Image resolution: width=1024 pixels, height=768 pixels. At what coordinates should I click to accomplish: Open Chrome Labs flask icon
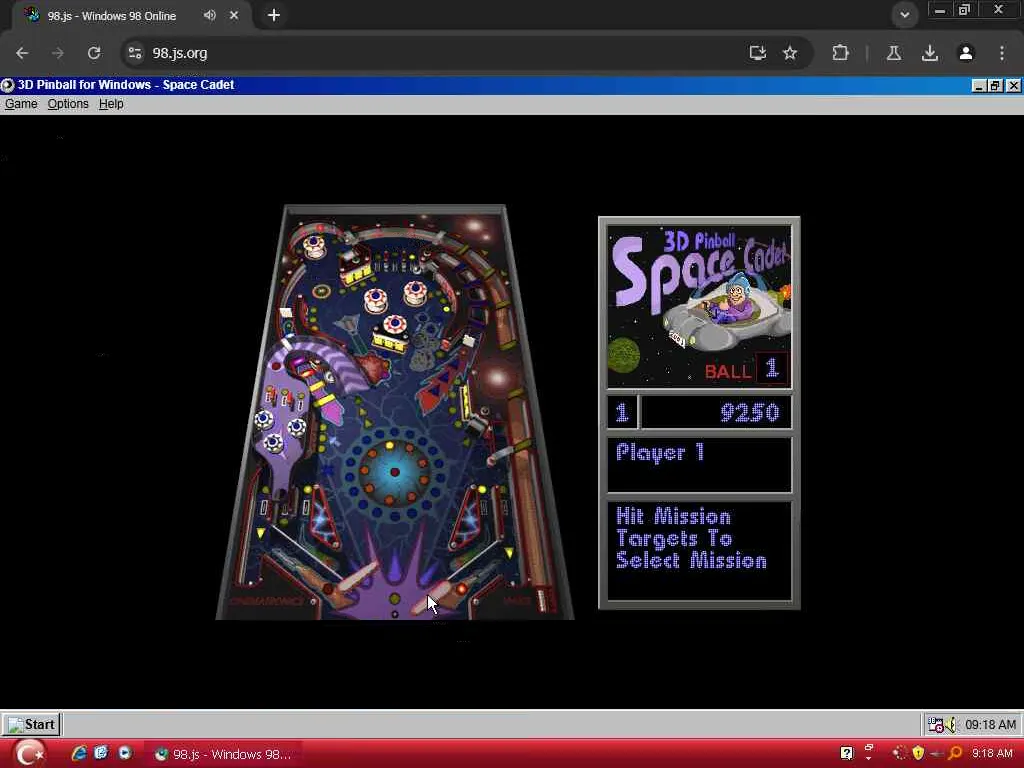click(x=894, y=53)
